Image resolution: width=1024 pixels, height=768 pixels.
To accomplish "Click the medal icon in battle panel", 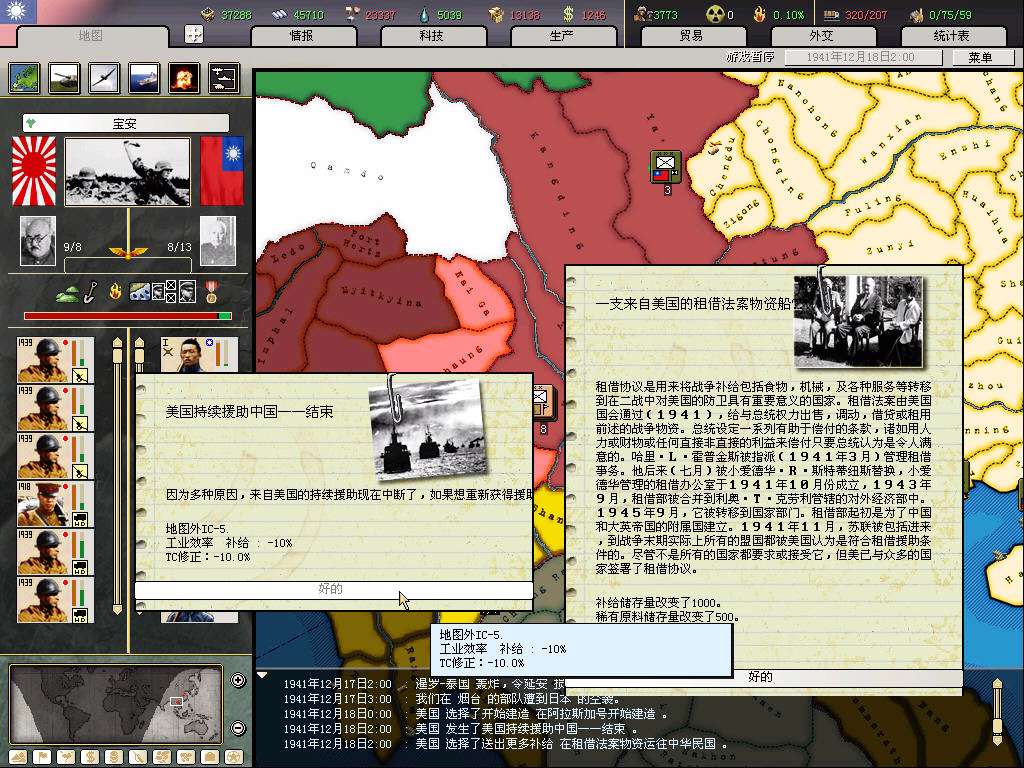I will [211, 292].
